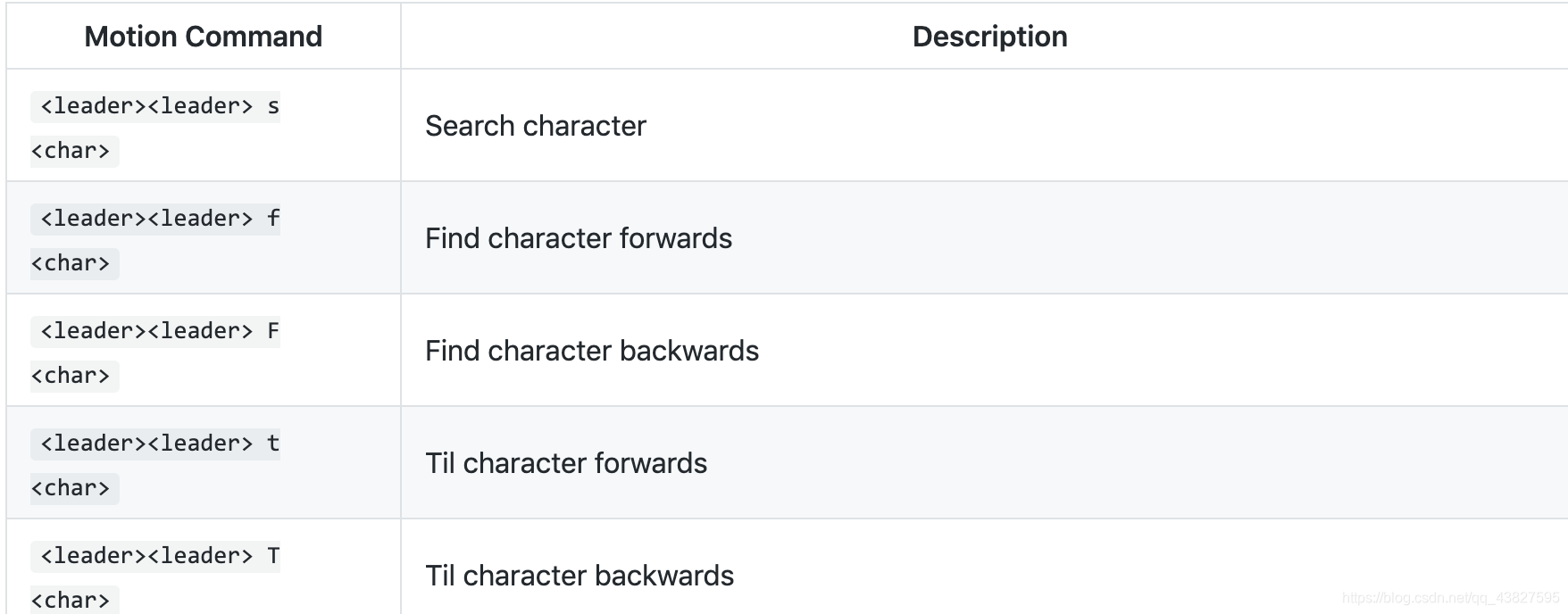Click '<char>' in the Til character backwards row
The width and height of the screenshot is (1568, 614).
point(71,600)
